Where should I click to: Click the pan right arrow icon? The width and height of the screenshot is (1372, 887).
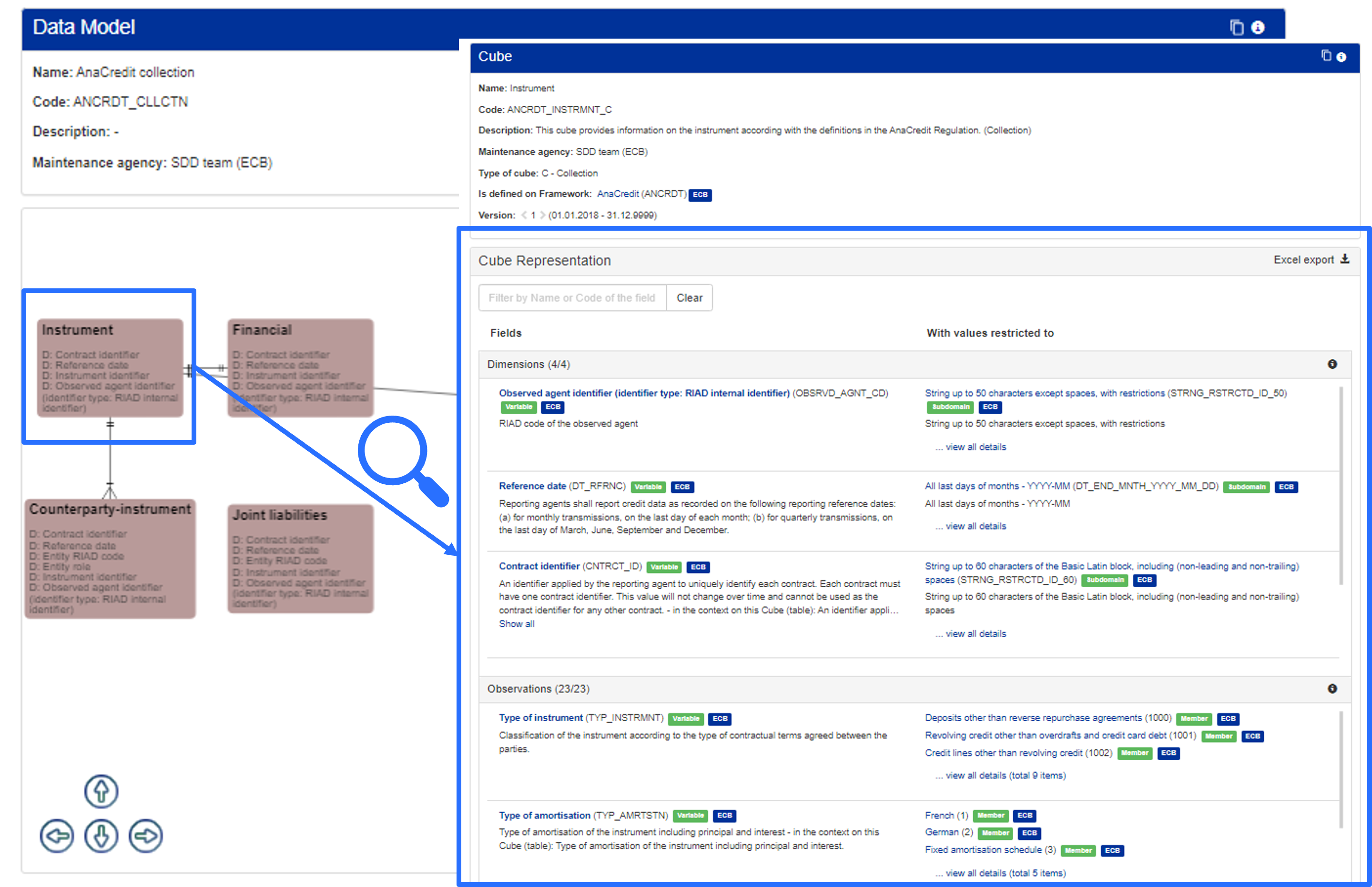tap(146, 835)
